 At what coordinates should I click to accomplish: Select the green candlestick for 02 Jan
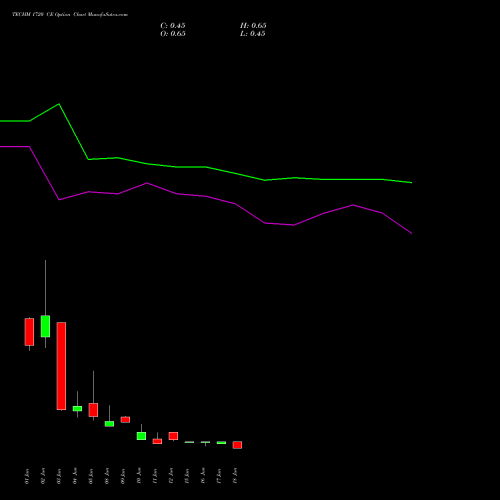(45, 326)
